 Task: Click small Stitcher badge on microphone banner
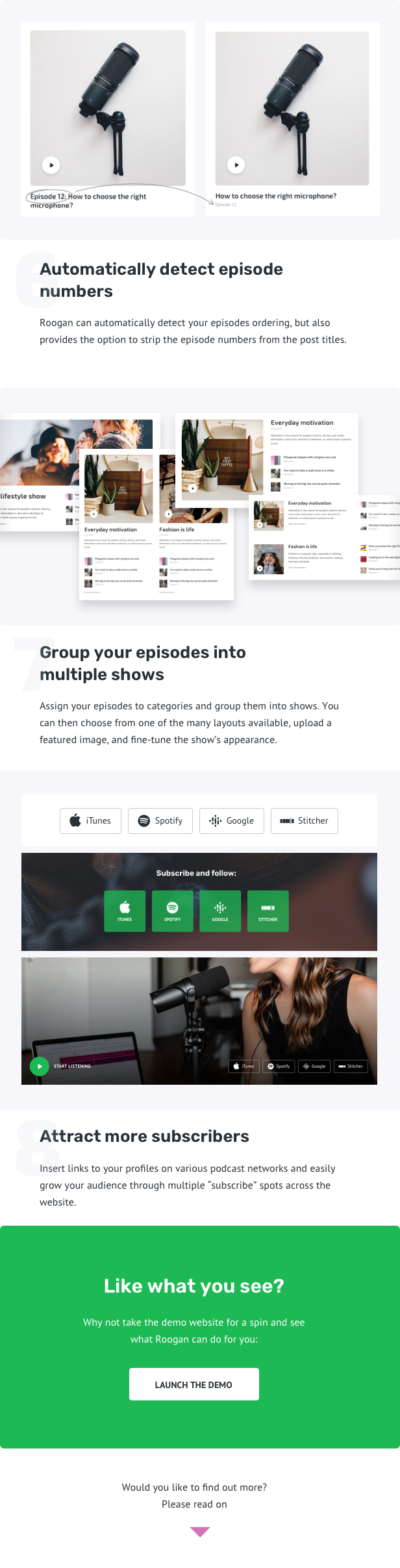click(x=351, y=1066)
